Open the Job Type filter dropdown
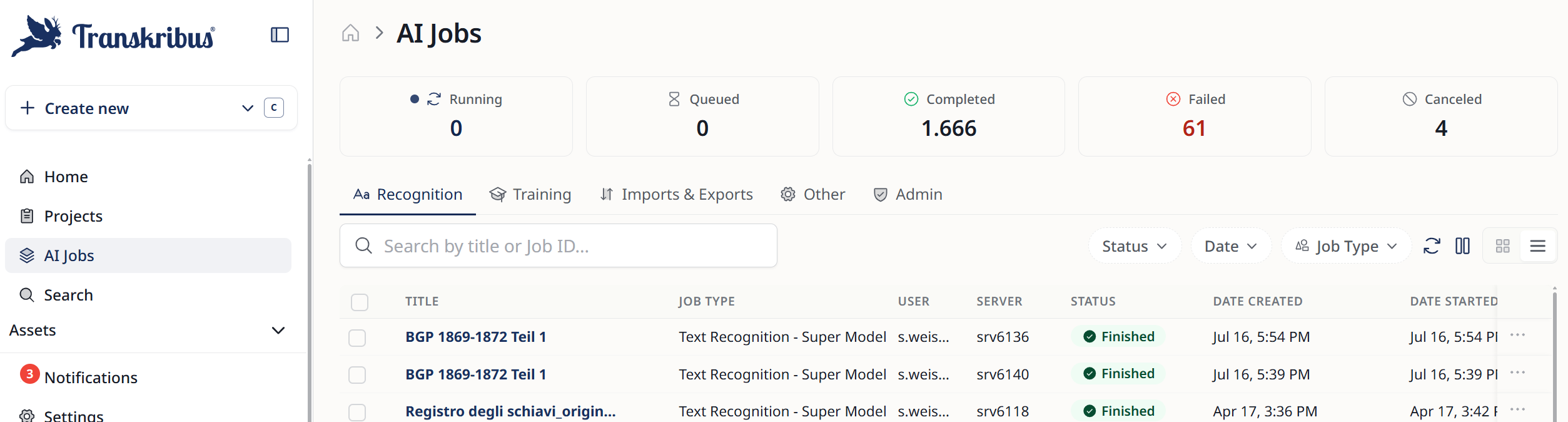This screenshot has height=422, width=1568. point(1346,246)
